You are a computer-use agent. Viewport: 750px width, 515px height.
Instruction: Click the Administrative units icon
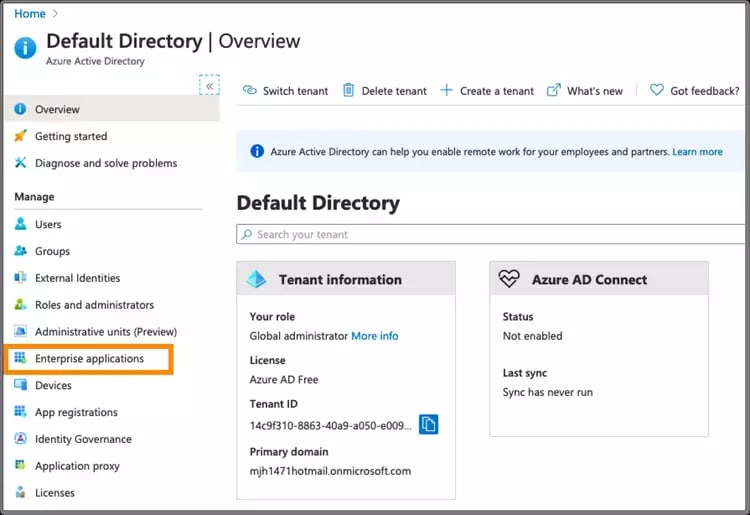click(x=20, y=331)
